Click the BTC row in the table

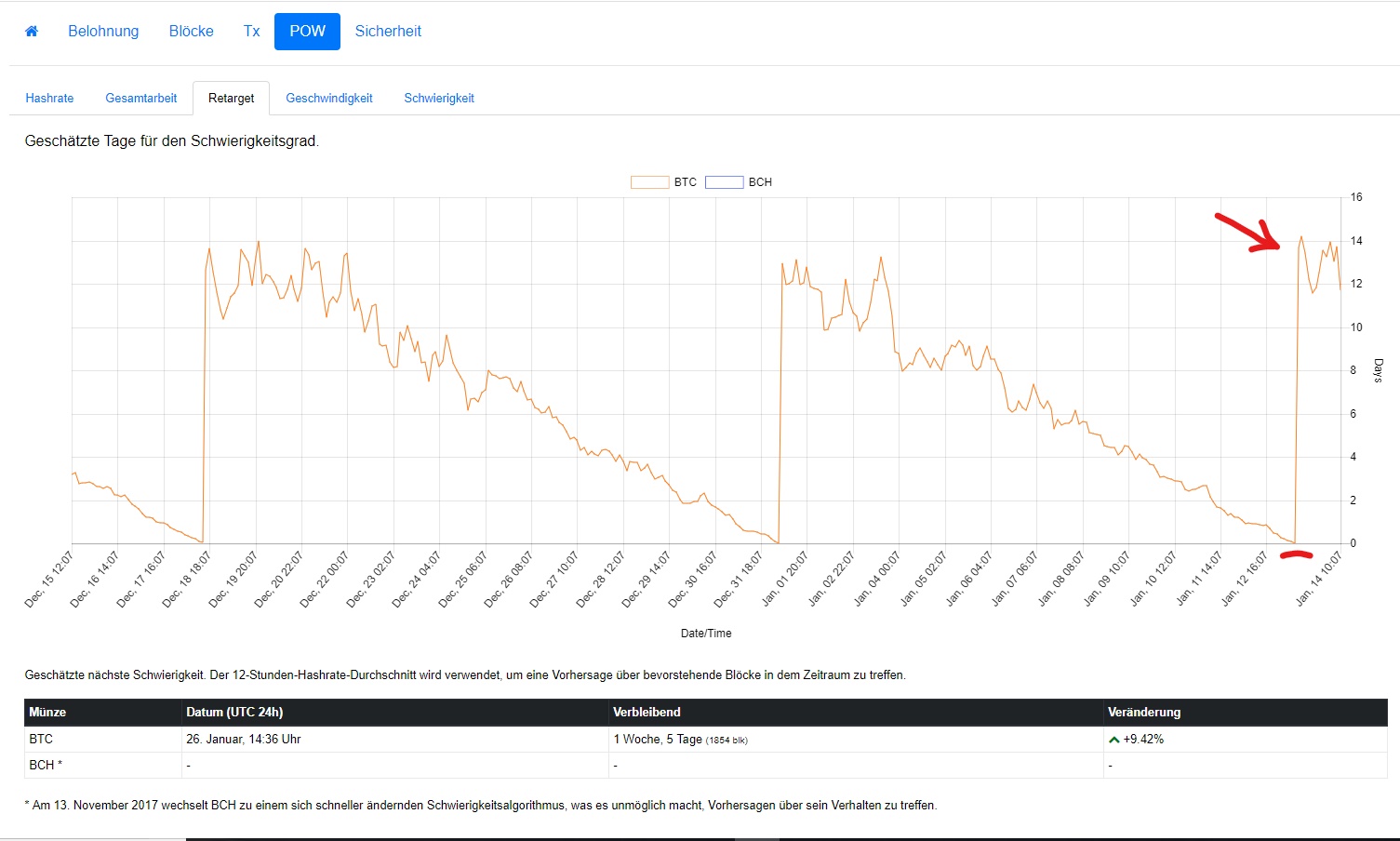tap(41, 740)
